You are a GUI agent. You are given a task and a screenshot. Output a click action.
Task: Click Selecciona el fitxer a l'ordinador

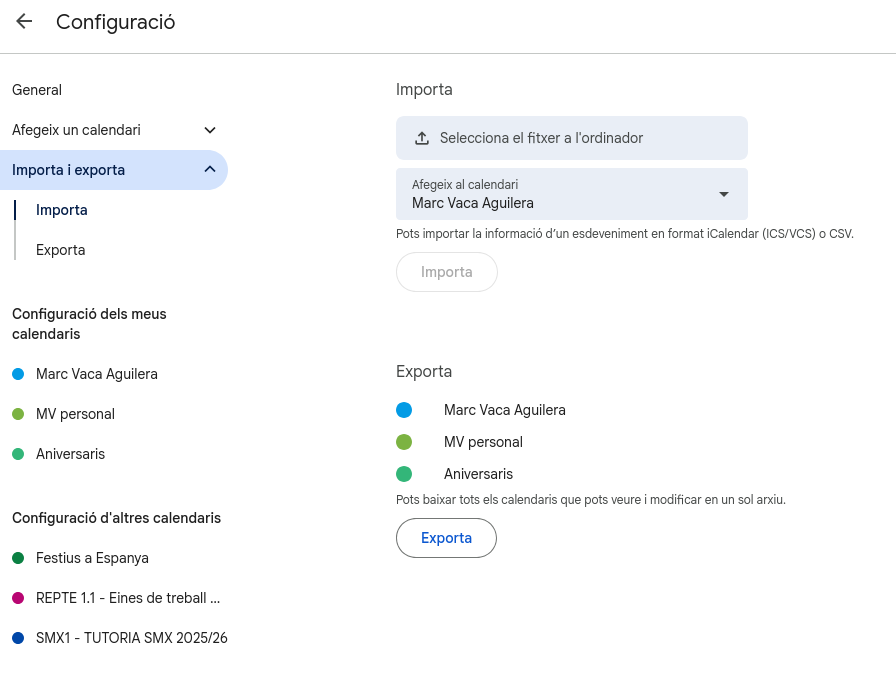tap(541, 138)
